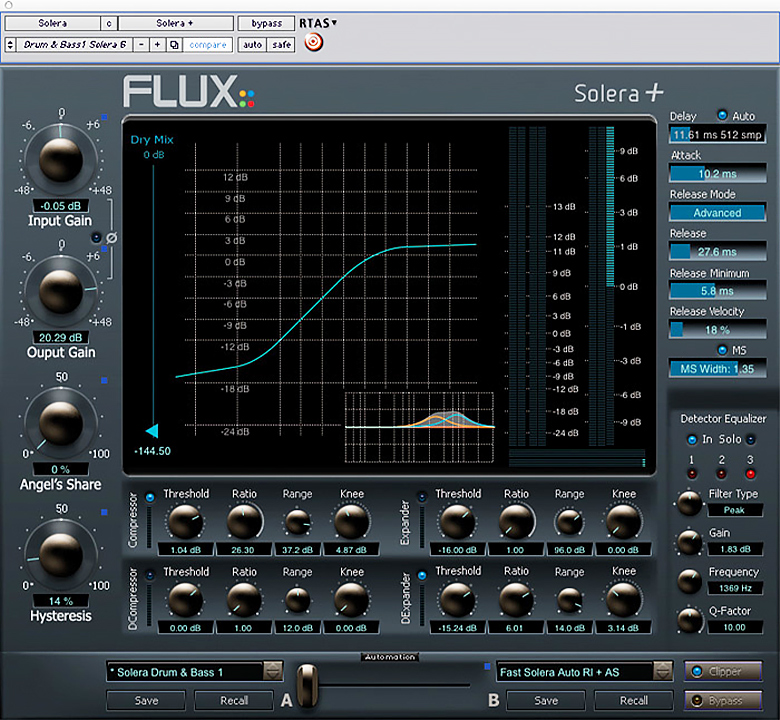Screen dimensions: 780x720
Task: Click the bypass button in top bar
Action: (x=265, y=23)
